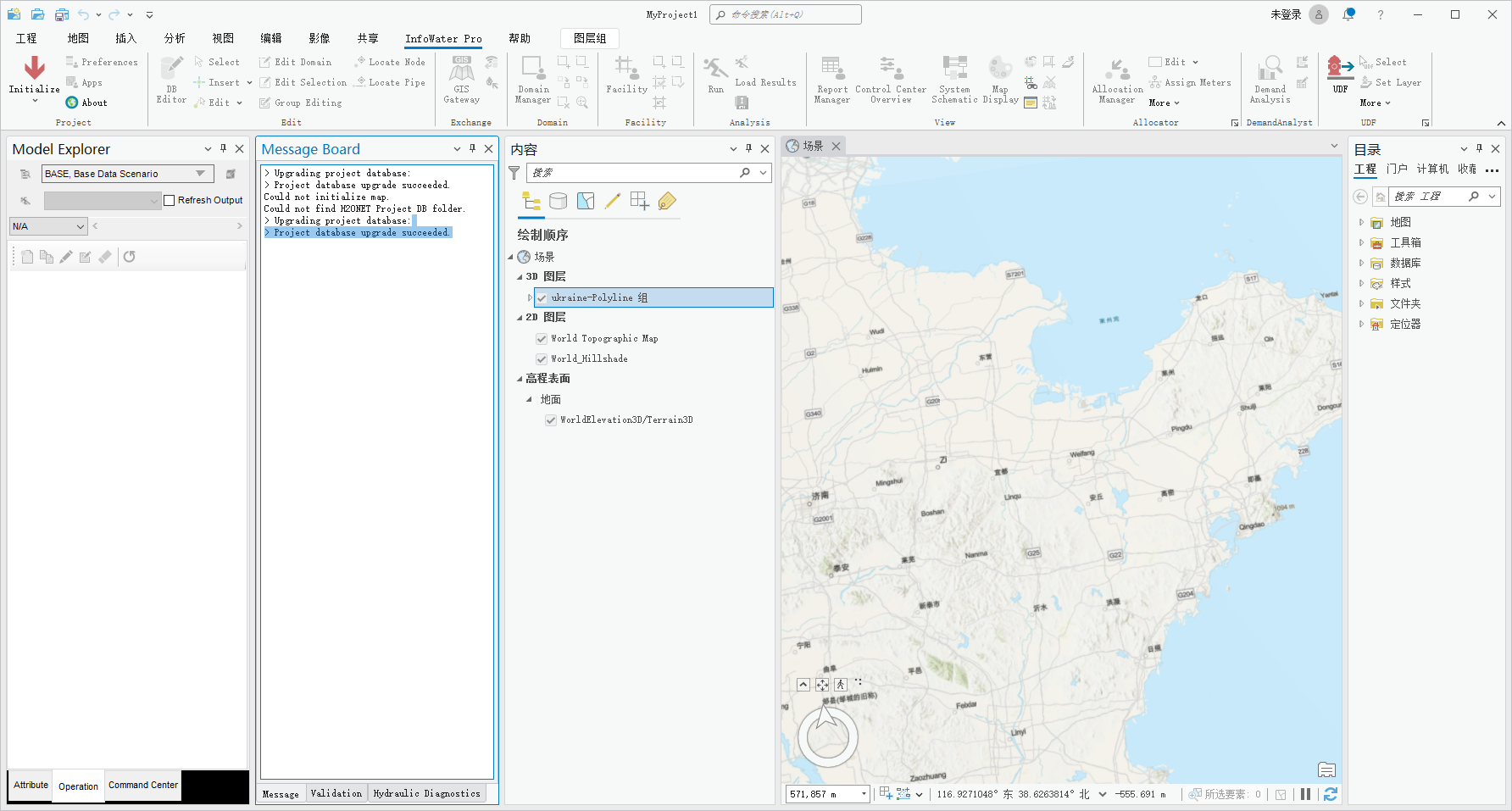Click the navigator compass control
The image size is (1512, 811).
point(828,736)
